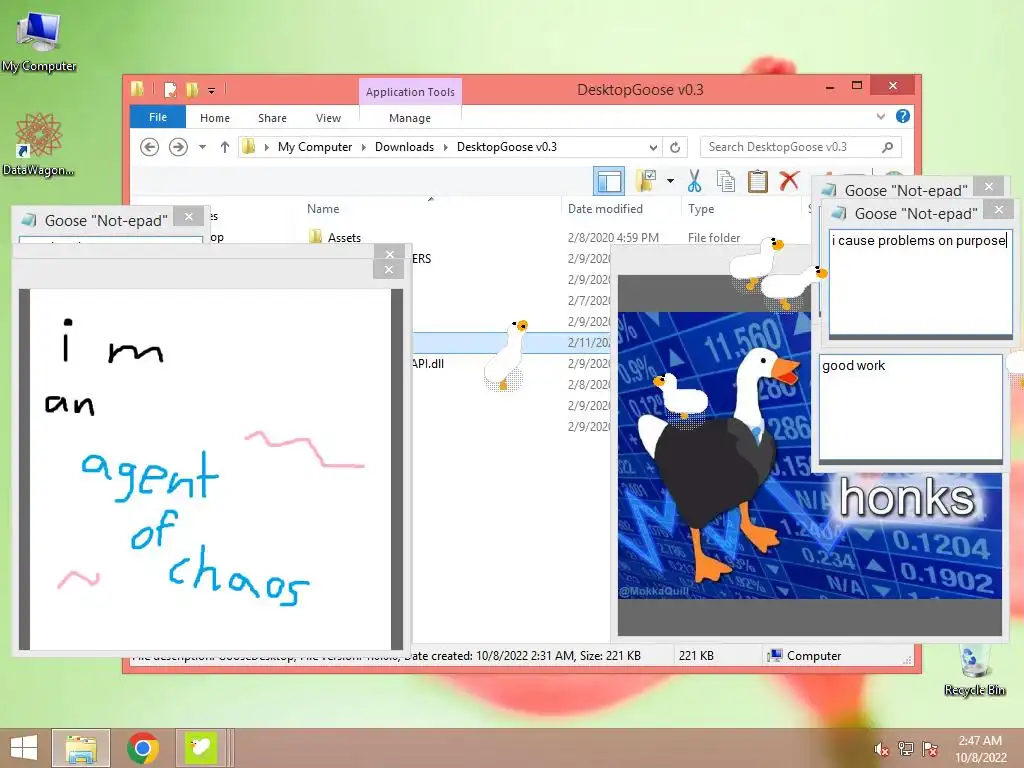Click the red Delete X icon

coord(790,180)
